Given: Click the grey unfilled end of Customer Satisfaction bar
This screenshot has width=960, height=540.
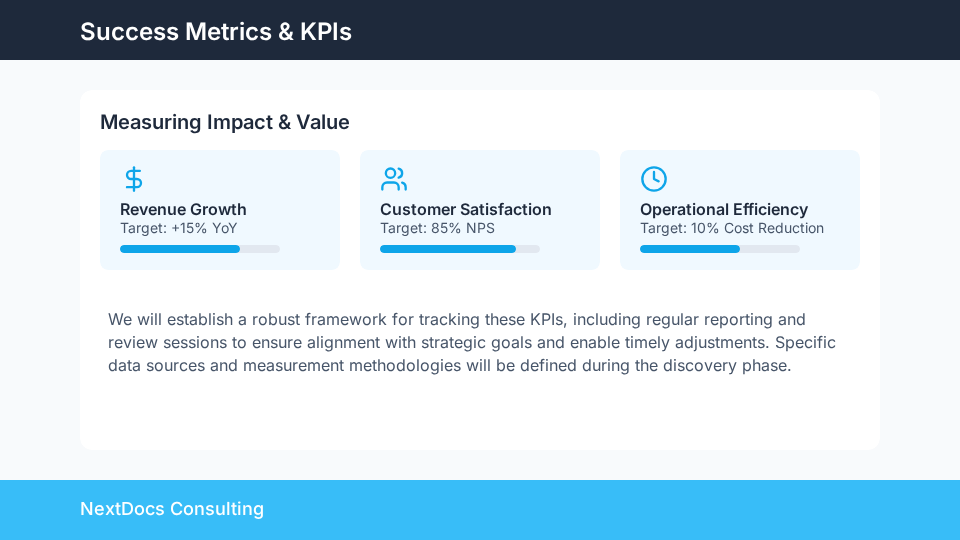Looking at the screenshot, I should (528, 249).
